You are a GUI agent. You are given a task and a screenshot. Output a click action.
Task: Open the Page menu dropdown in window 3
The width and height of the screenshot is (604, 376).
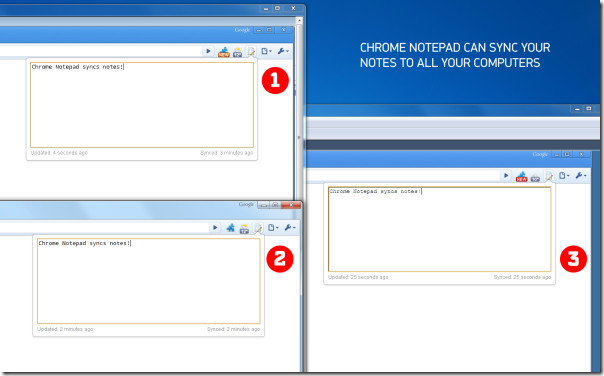[x=564, y=176]
